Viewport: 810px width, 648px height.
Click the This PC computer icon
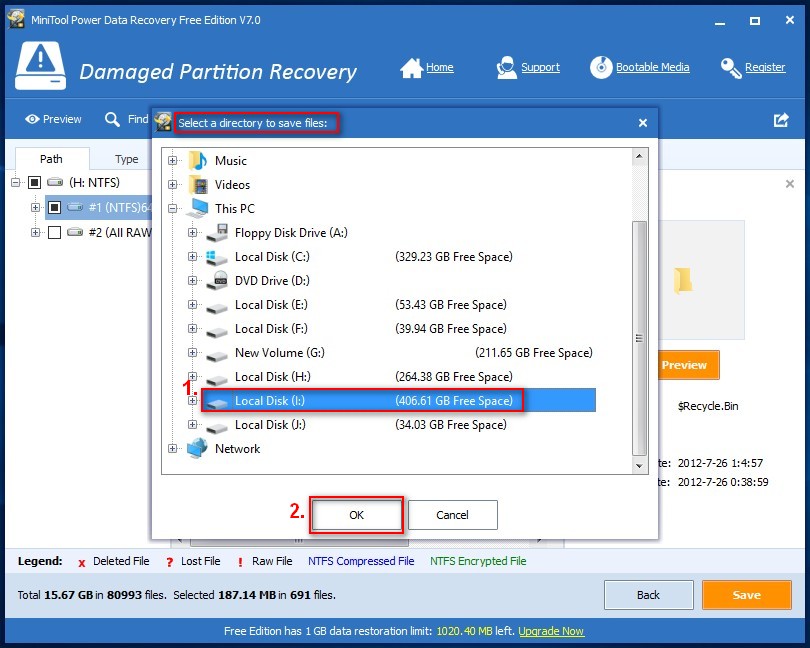(x=197, y=208)
